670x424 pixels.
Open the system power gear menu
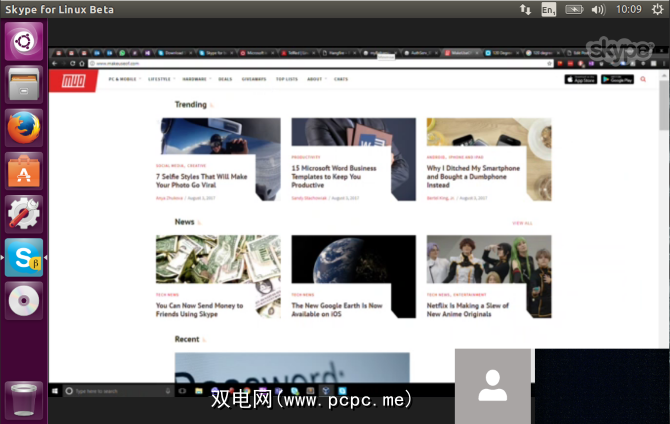[x=657, y=10]
